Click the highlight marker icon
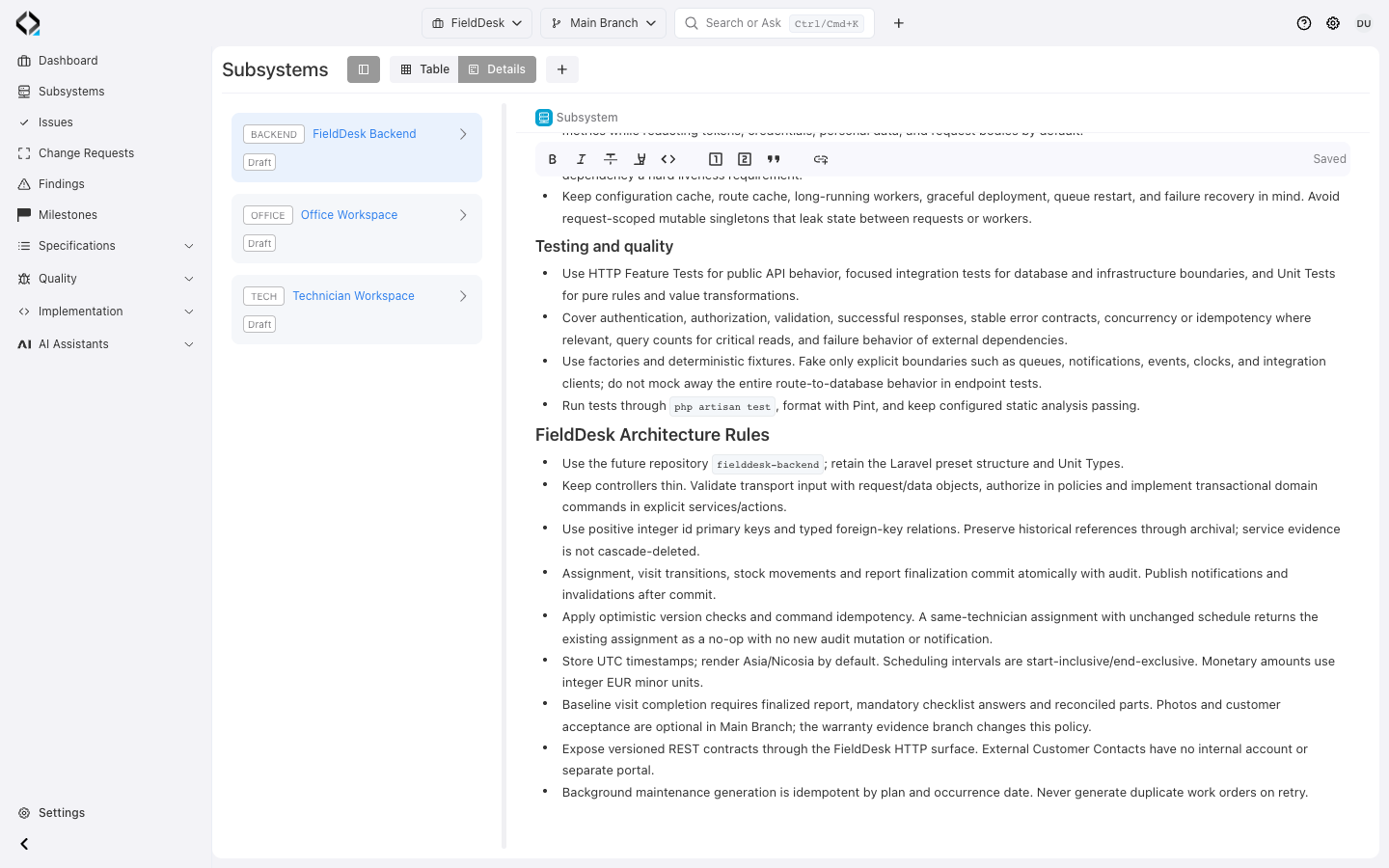Image resolution: width=1389 pixels, height=868 pixels. pos(640,159)
